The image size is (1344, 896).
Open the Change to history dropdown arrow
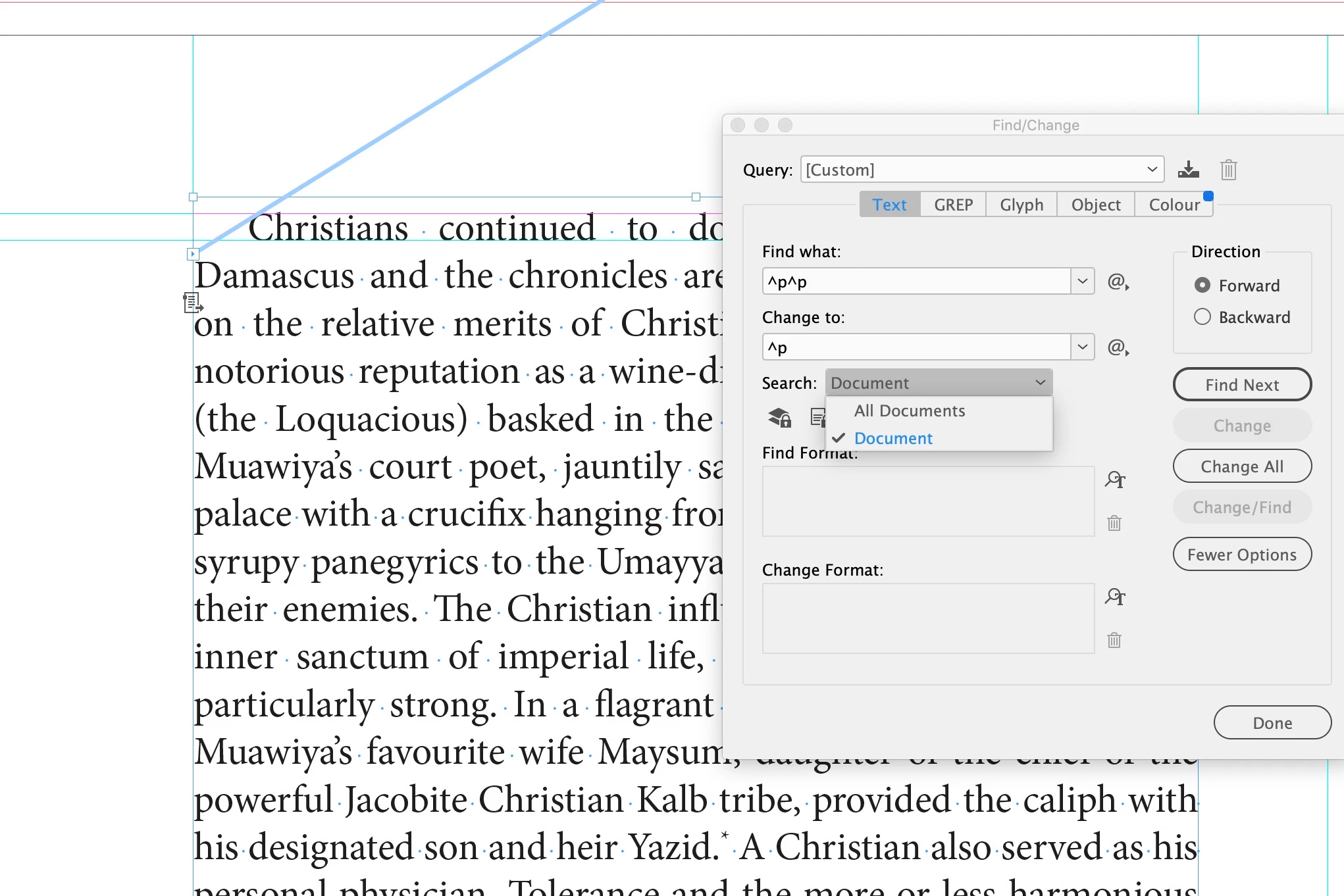(1083, 347)
